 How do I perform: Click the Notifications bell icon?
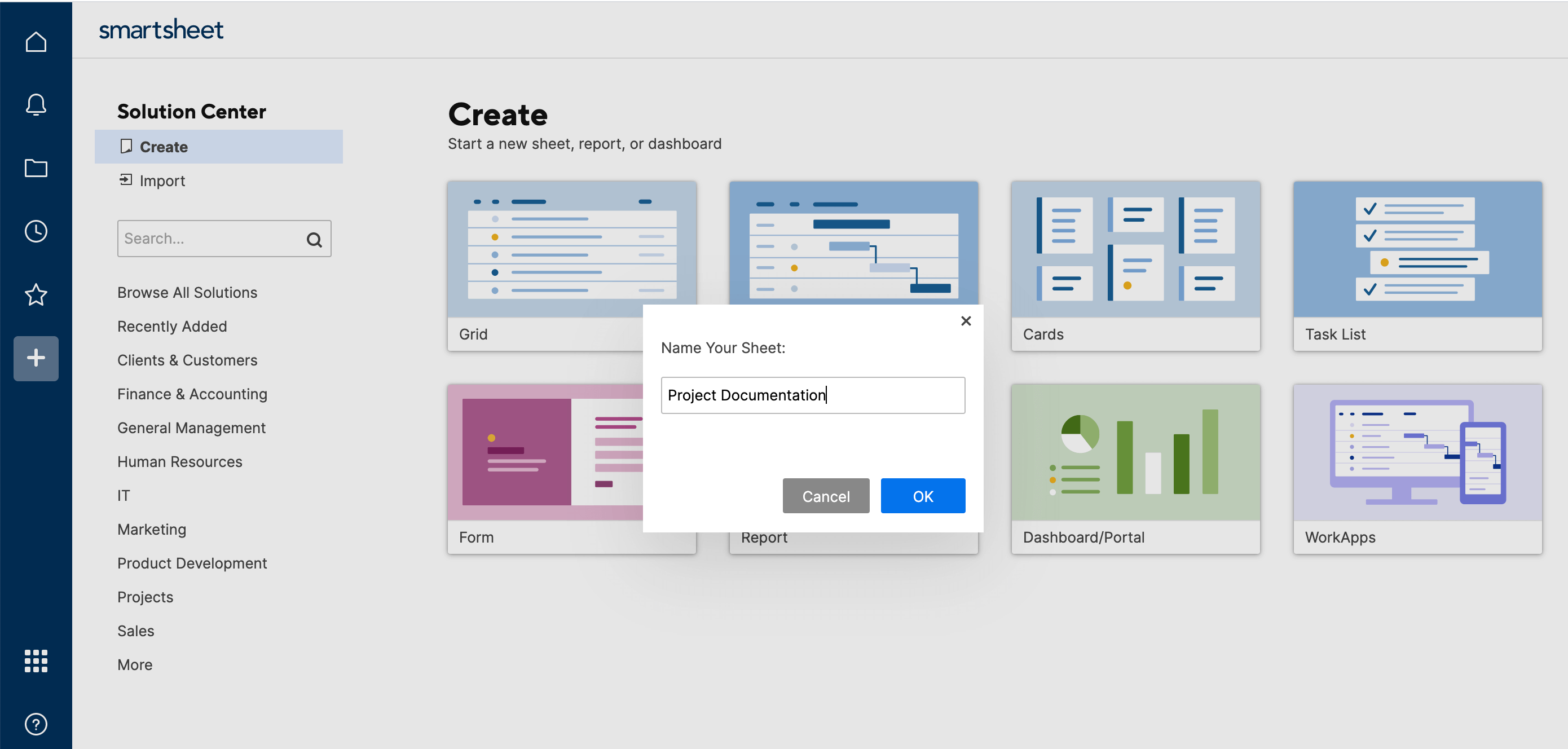coord(36,104)
